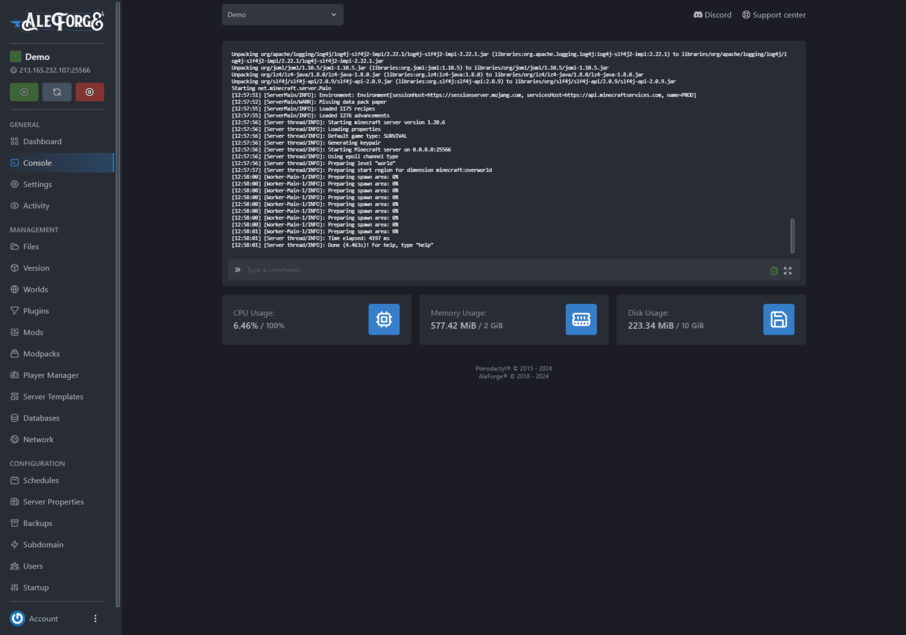Open Server Properties in the sidebar
The width and height of the screenshot is (906, 635).
point(53,502)
